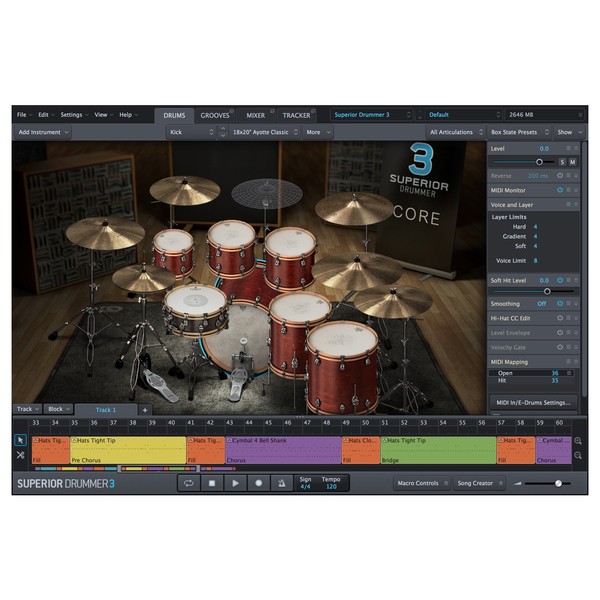Viewport: 600px width, 600px height.
Task: Select the arrow pointer tool in timeline
Action: coord(20,440)
